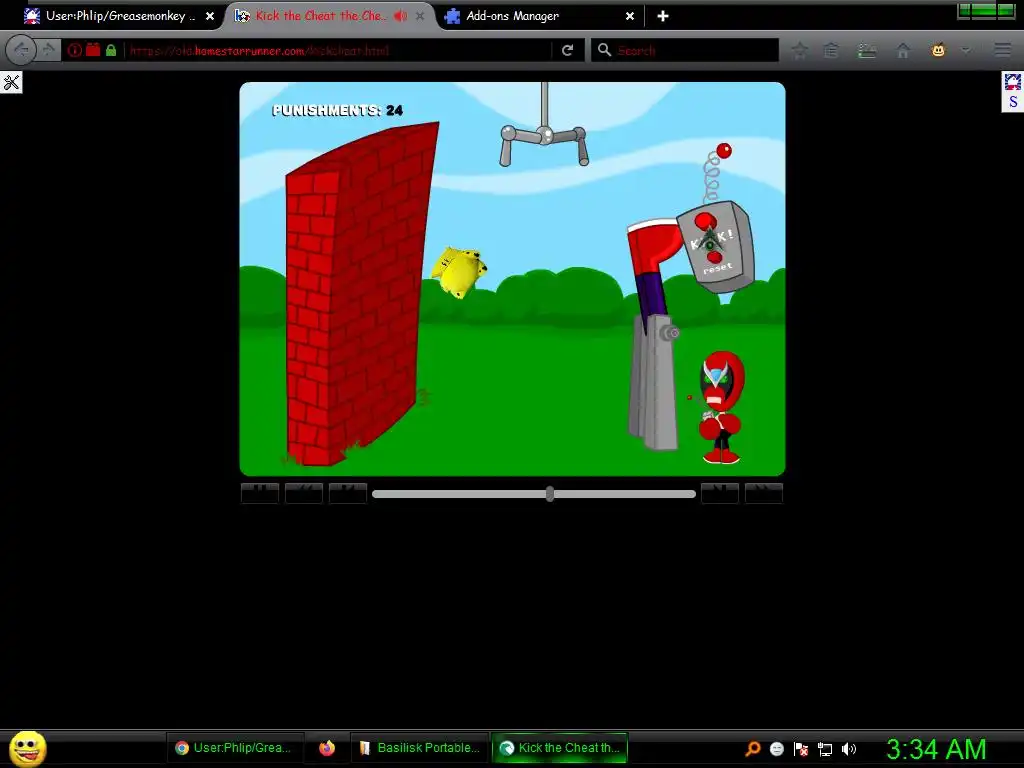The height and width of the screenshot is (768, 1024).
Task: Click the round face tray icon
Action: coord(776,748)
